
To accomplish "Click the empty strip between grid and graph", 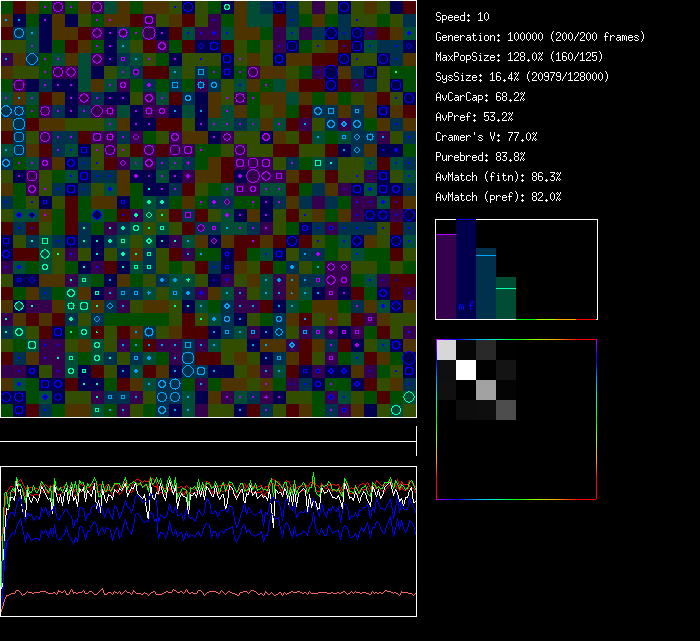I will [208, 430].
